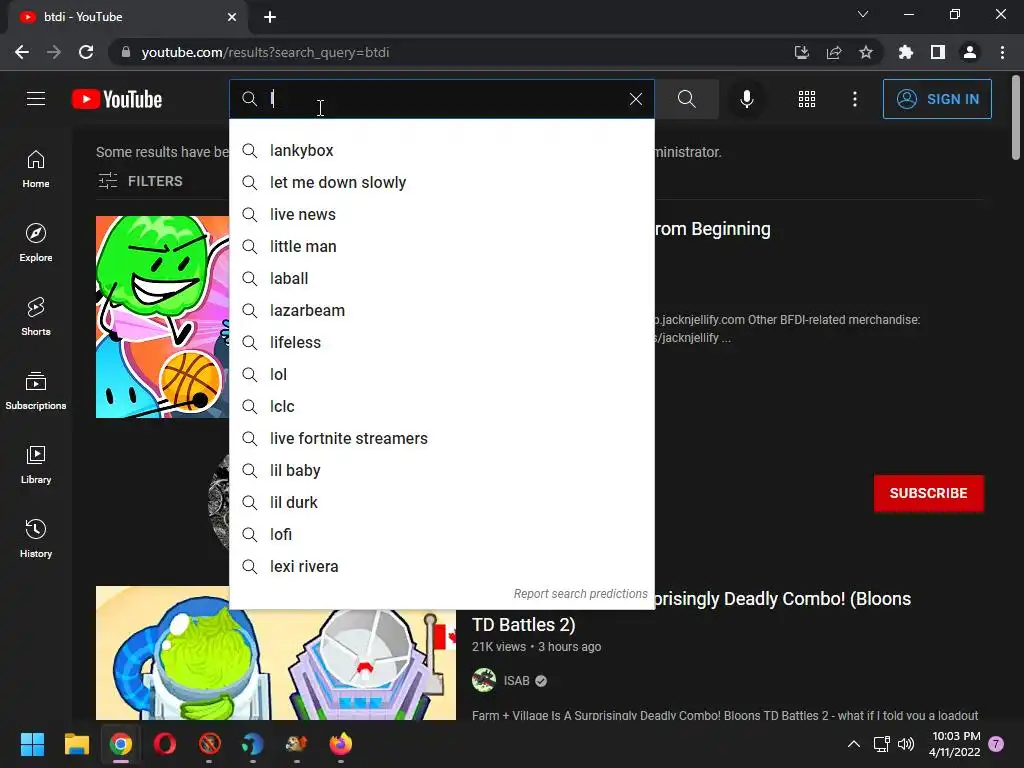Click the address bar URL
Image resolution: width=1024 pixels, height=768 pixels.
(265, 52)
